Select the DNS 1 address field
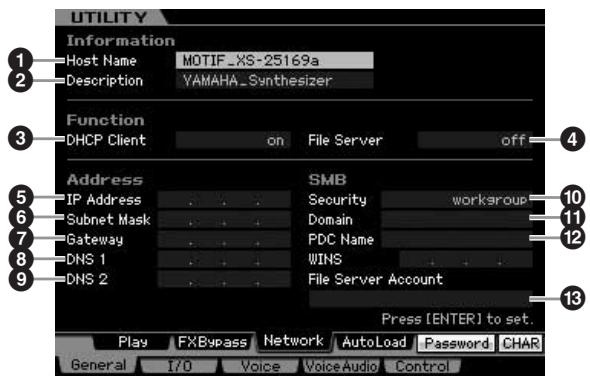 [x=224, y=260]
